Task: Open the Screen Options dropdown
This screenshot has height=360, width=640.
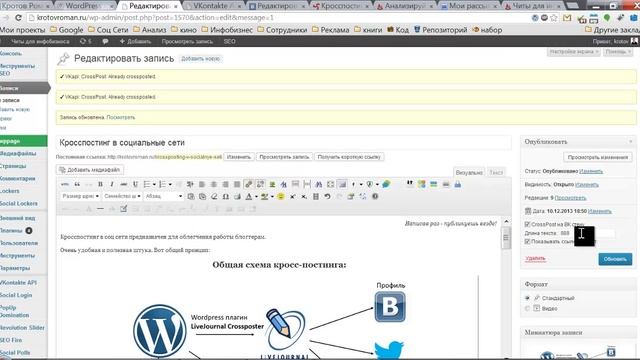Action: click(x=573, y=52)
